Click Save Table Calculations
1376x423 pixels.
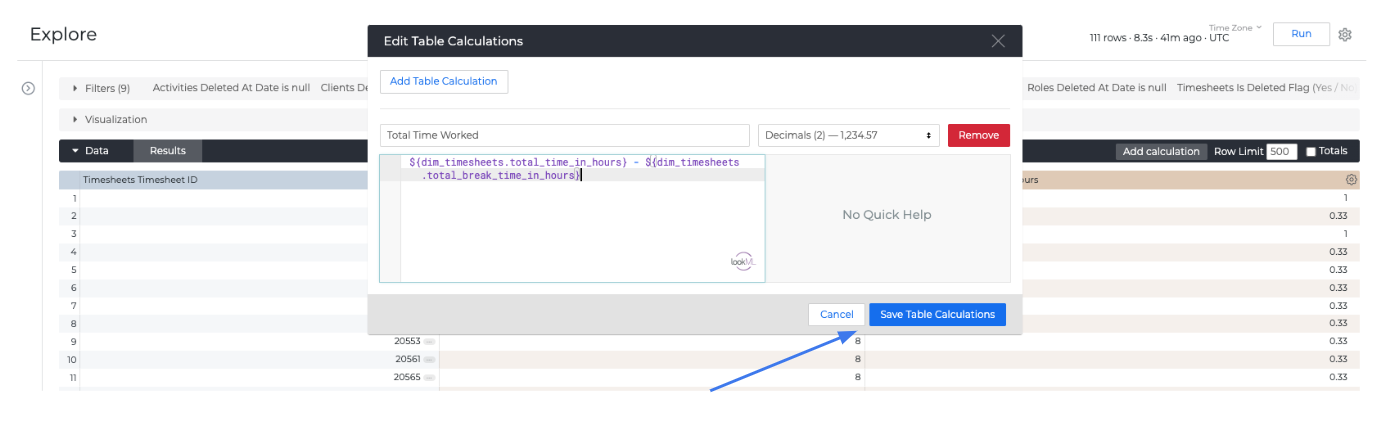937,314
